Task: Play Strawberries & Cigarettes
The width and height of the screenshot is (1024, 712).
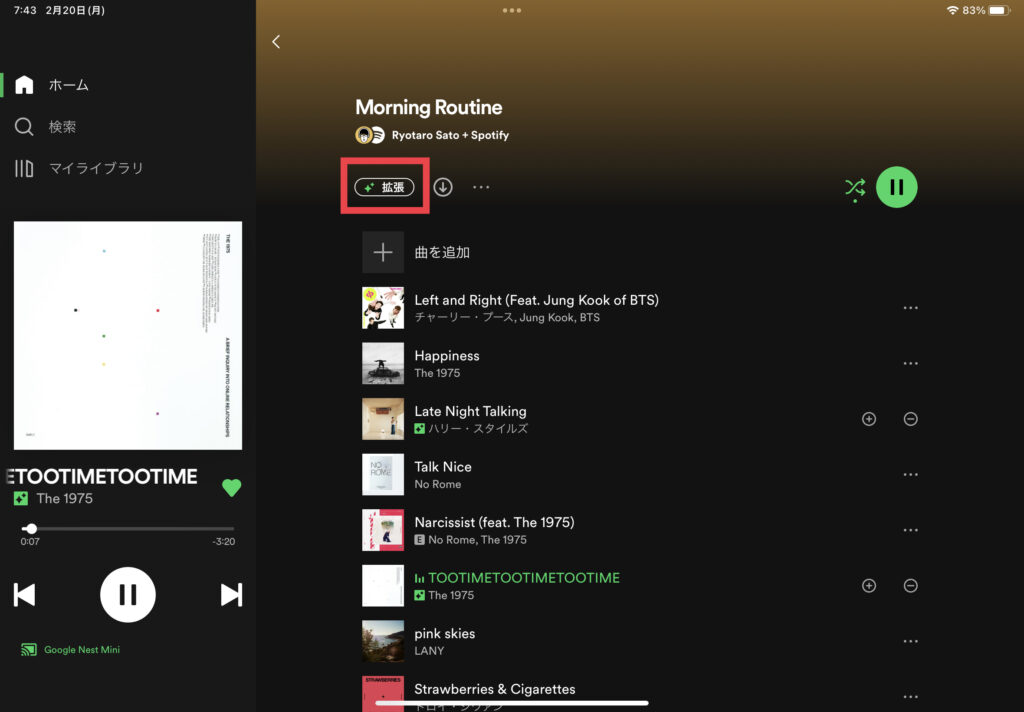Action: pyautogui.click(x=494, y=689)
